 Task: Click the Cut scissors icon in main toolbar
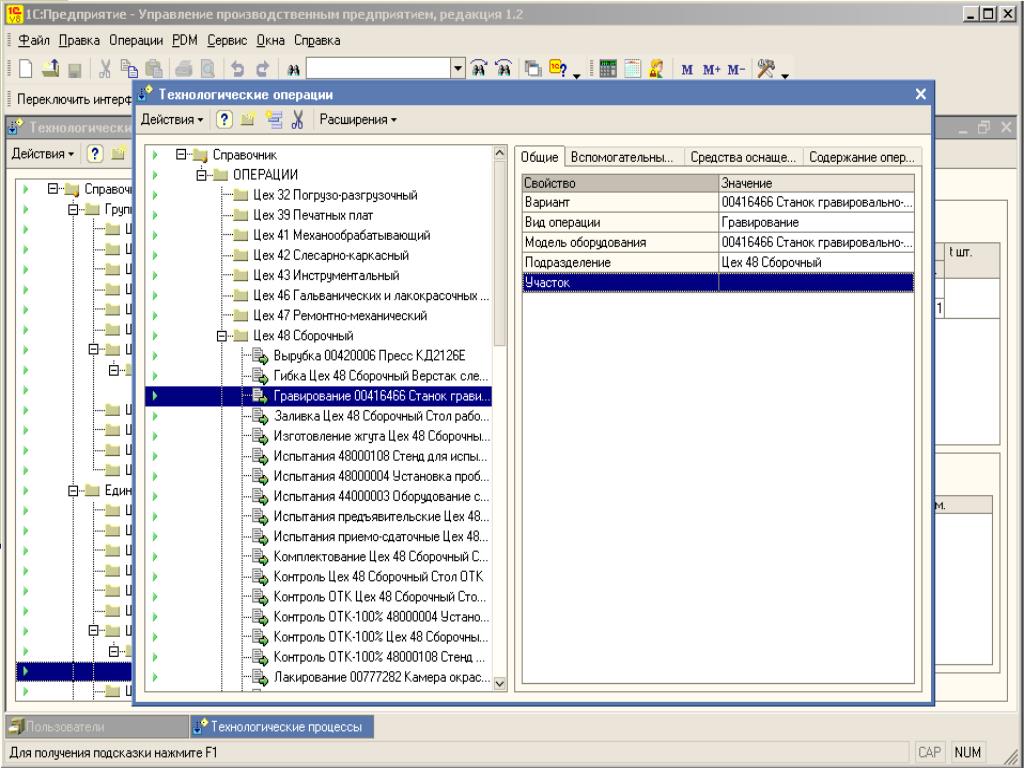(x=104, y=69)
